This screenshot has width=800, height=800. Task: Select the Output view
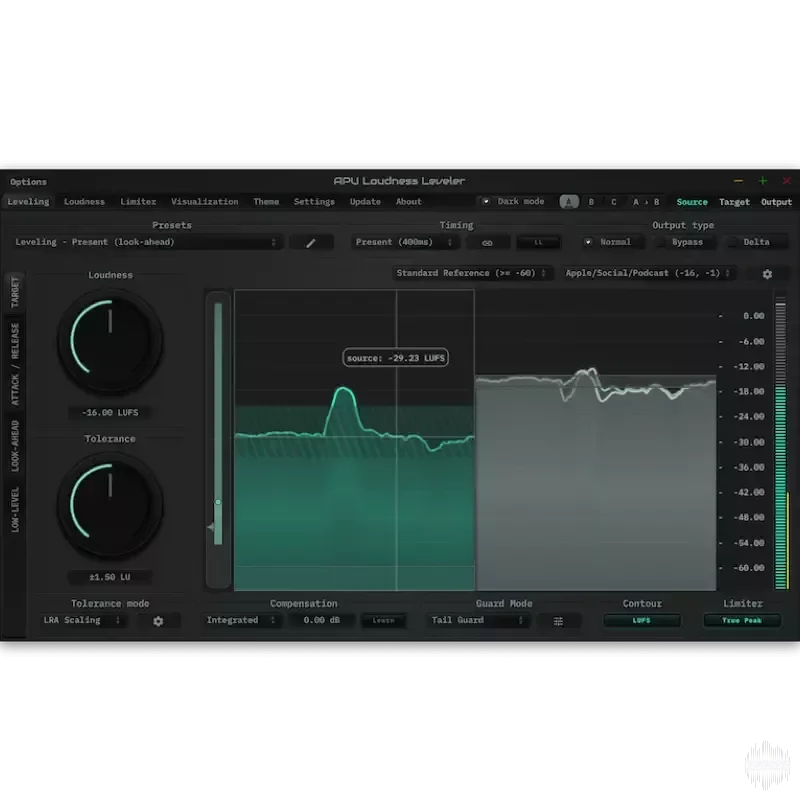pos(776,202)
